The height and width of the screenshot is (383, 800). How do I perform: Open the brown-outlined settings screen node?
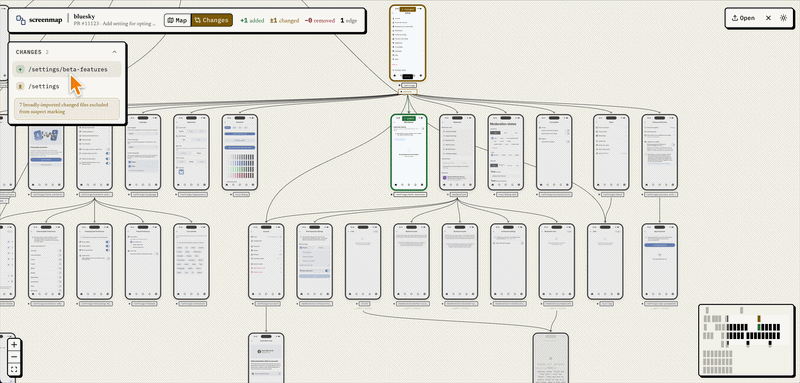pyautogui.click(x=408, y=43)
